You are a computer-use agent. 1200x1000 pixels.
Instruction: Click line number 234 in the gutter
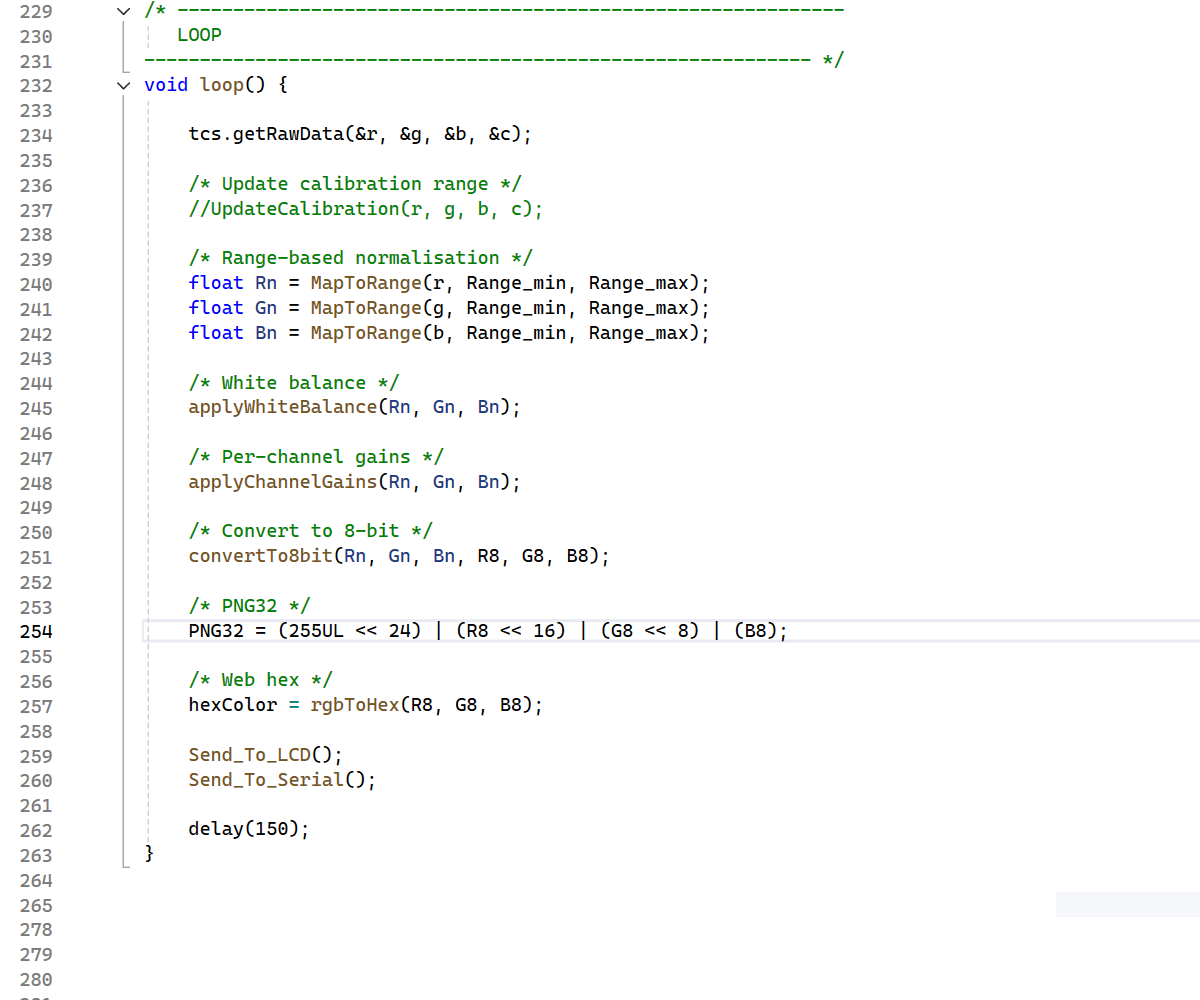click(x=36, y=135)
